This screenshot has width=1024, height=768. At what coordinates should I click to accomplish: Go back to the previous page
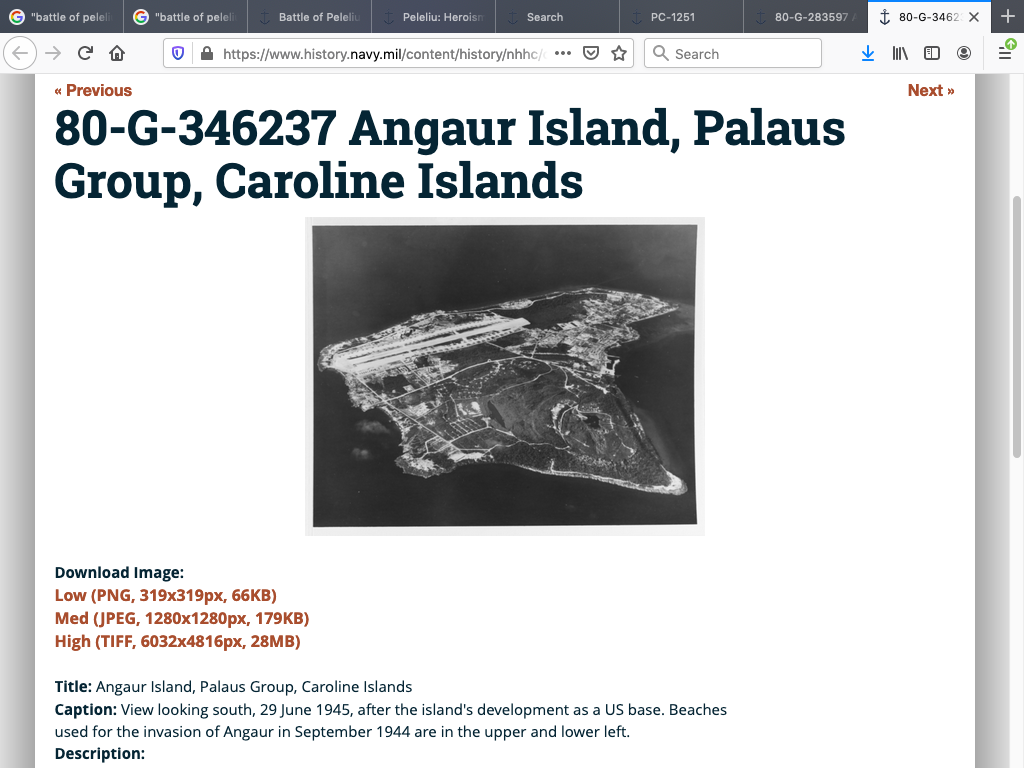click(x=21, y=54)
